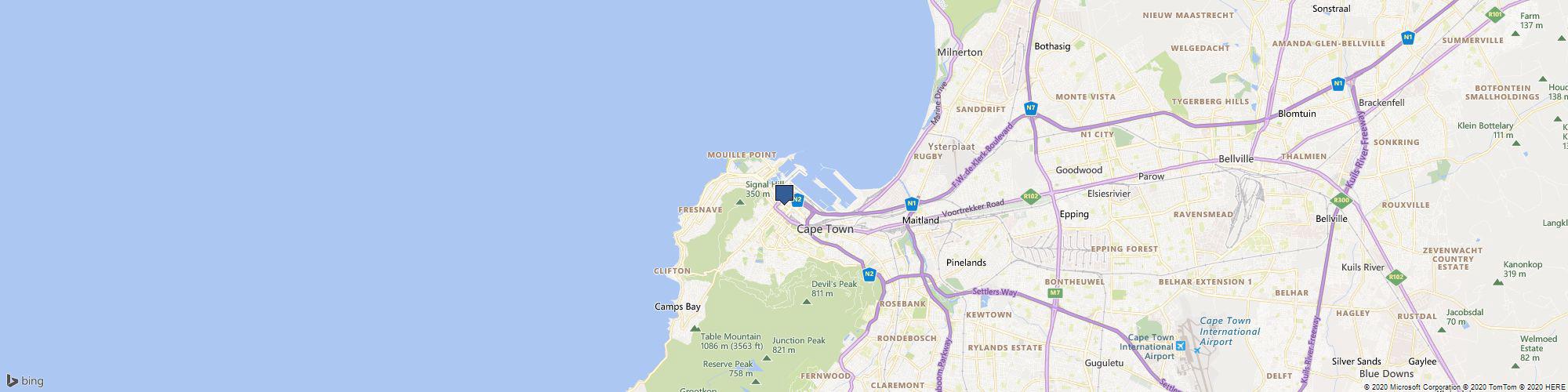Click the blue location pin marker
1568x392 pixels.
(784, 194)
